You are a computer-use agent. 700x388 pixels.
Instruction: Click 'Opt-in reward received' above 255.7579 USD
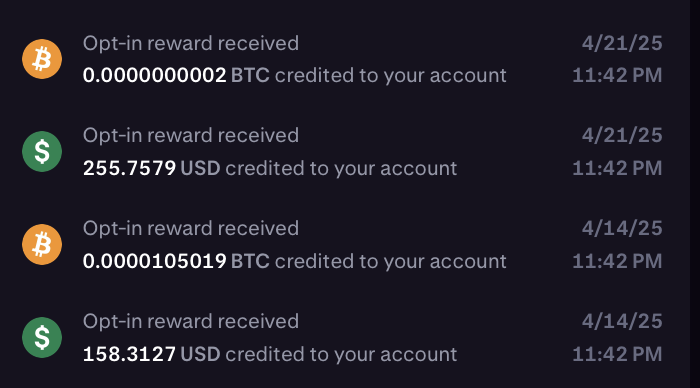point(191,135)
